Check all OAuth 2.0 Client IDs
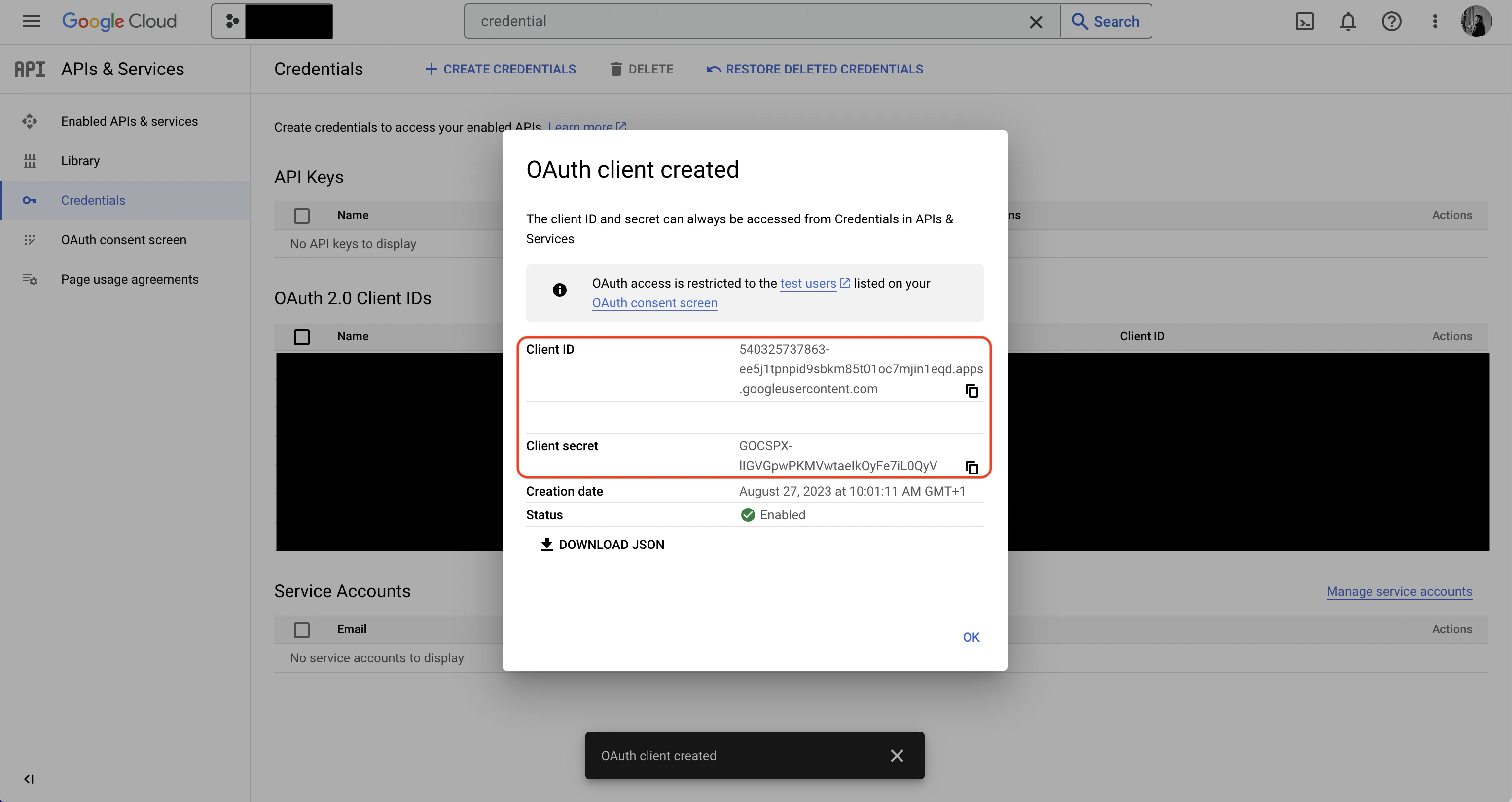The height and width of the screenshot is (802, 1512). point(302,337)
